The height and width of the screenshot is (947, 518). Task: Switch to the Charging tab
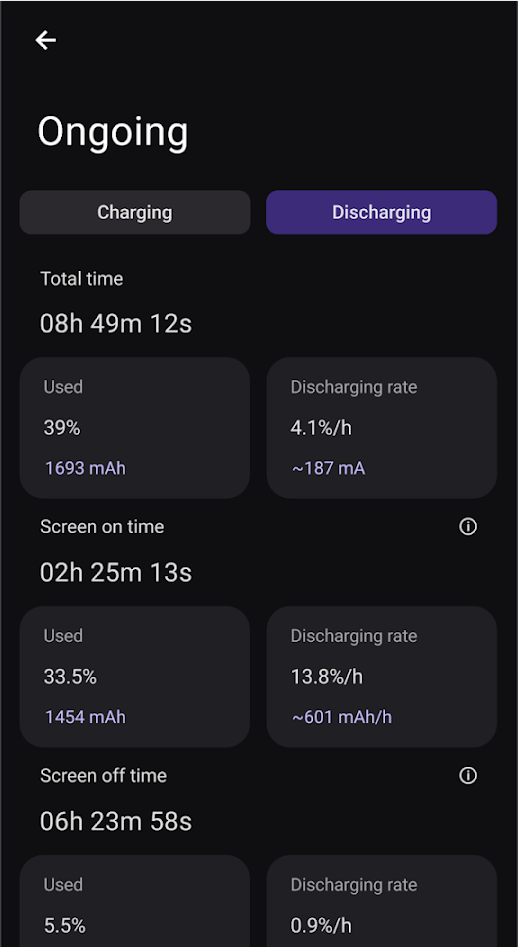[135, 213]
